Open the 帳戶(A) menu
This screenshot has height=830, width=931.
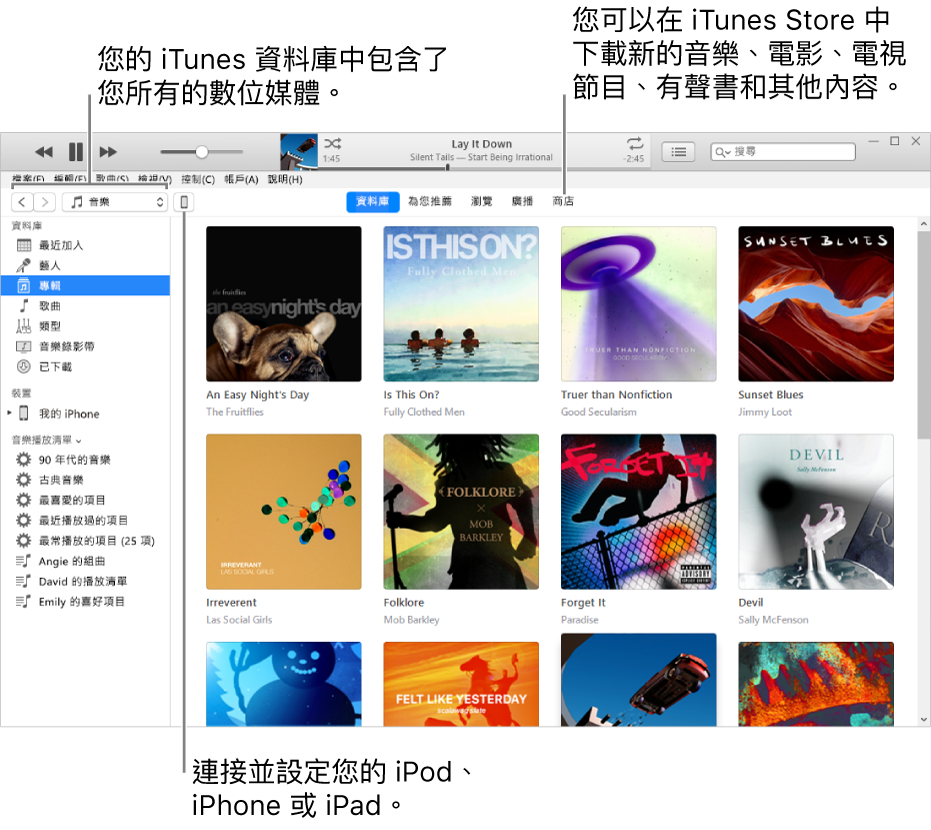pos(241,179)
